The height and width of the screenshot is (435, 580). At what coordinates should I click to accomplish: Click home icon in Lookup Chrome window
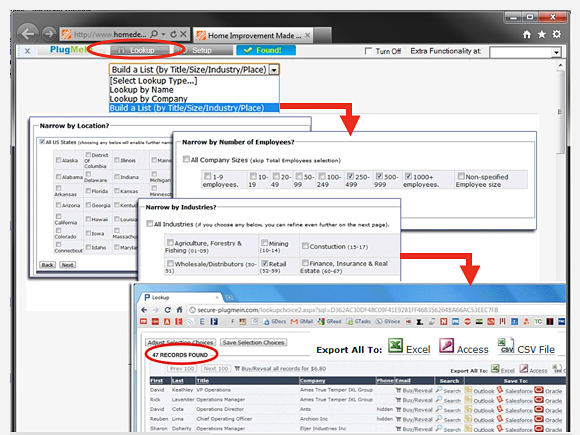coord(179,310)
